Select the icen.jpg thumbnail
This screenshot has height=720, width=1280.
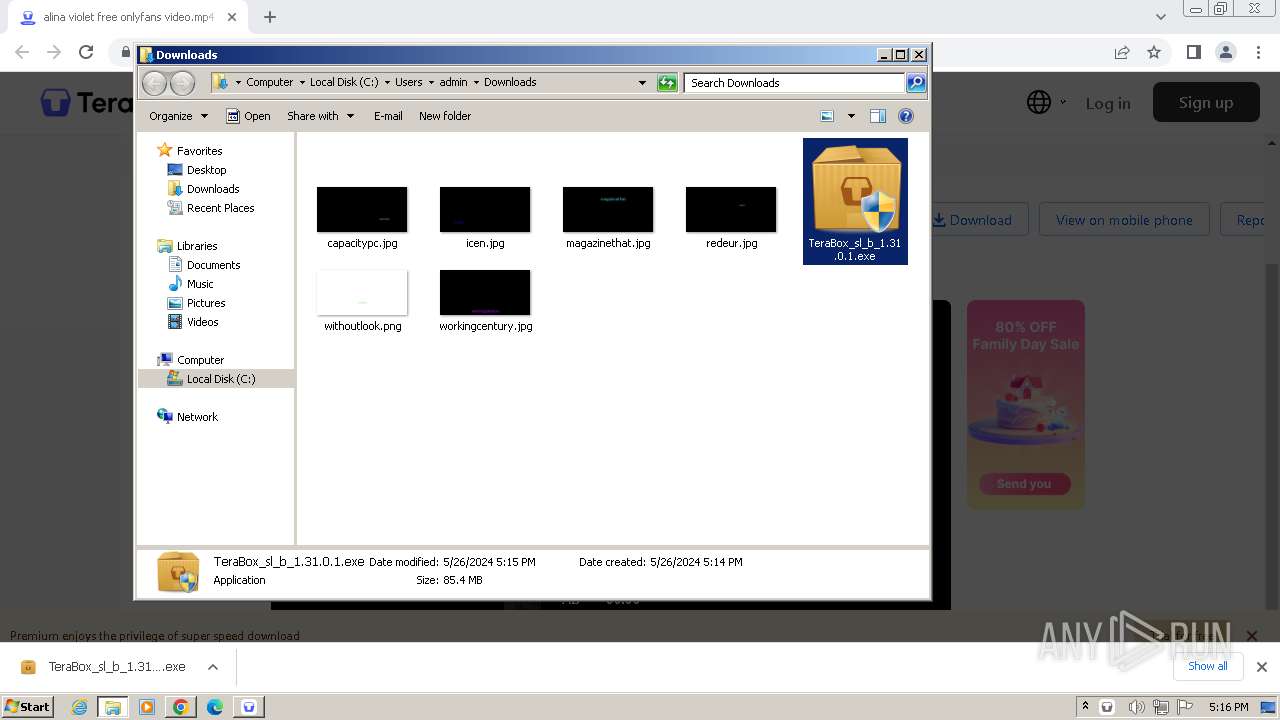[485, 209]
